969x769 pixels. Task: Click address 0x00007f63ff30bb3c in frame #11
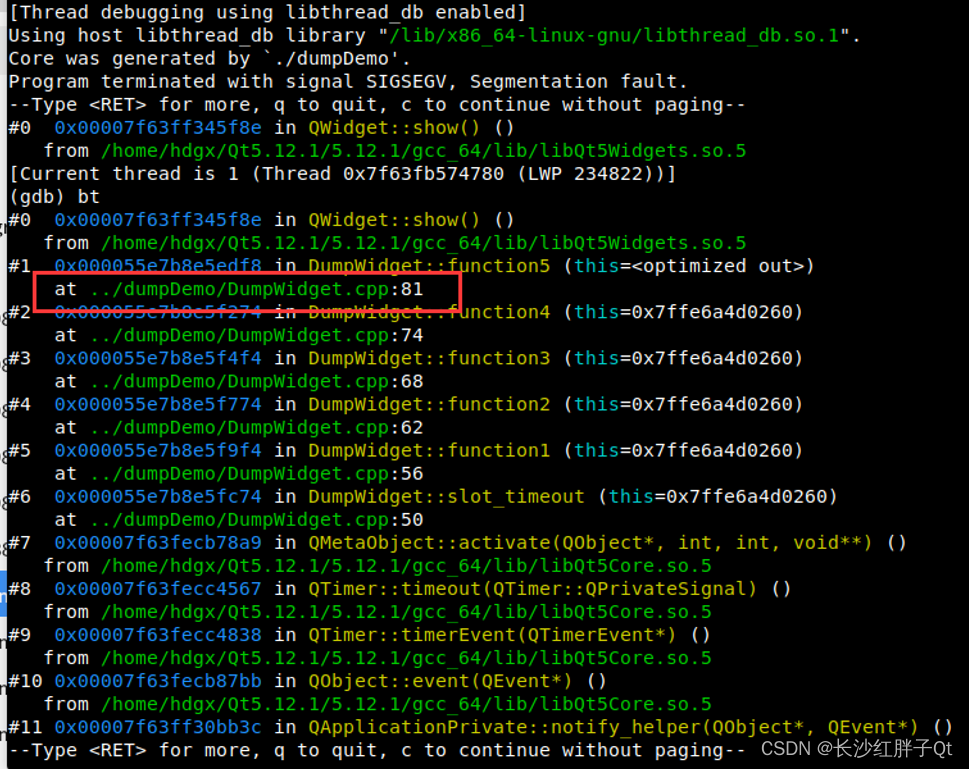tap(158, 728)
